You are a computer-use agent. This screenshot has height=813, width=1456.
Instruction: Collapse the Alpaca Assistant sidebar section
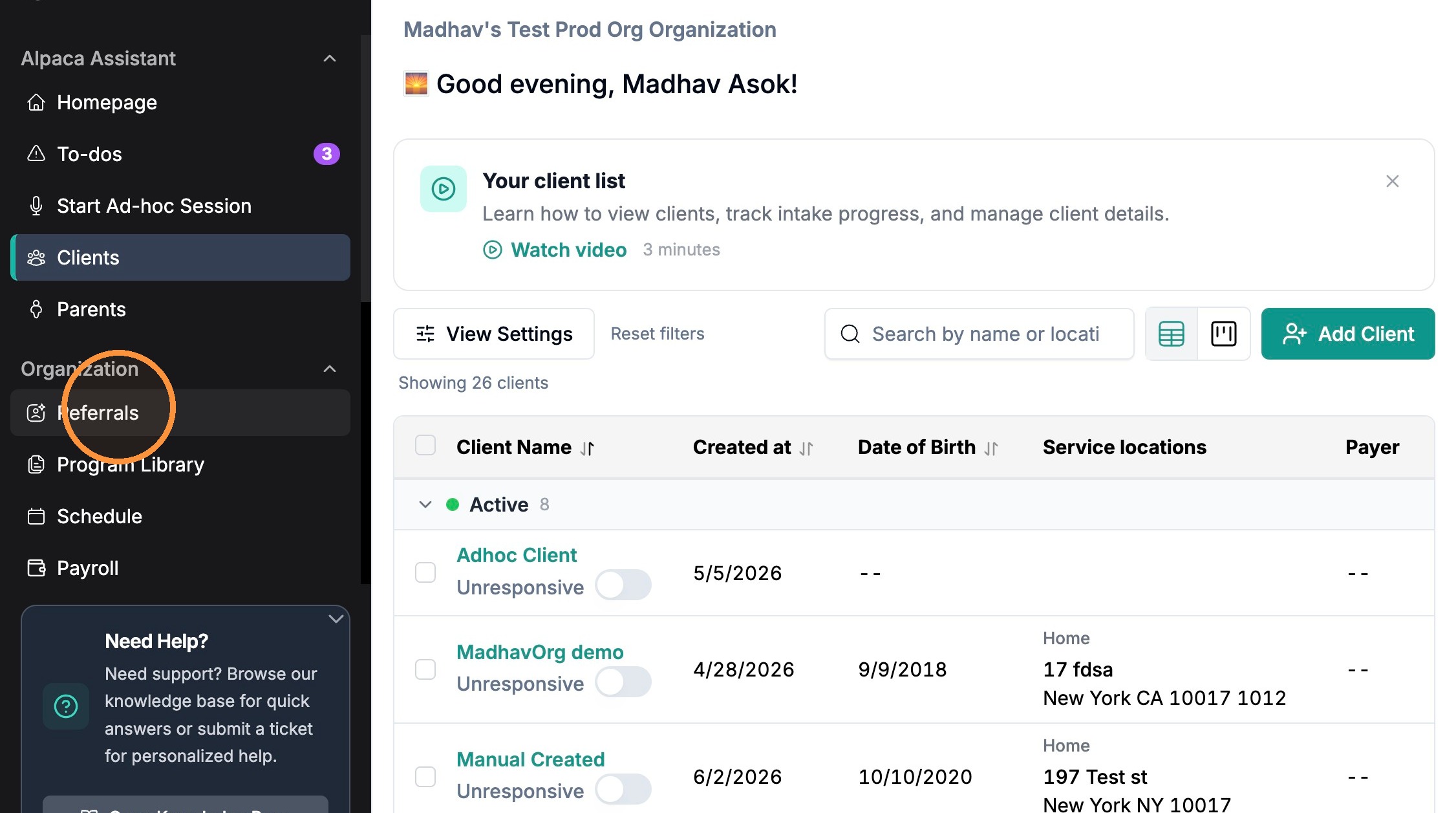coord(330,58)
